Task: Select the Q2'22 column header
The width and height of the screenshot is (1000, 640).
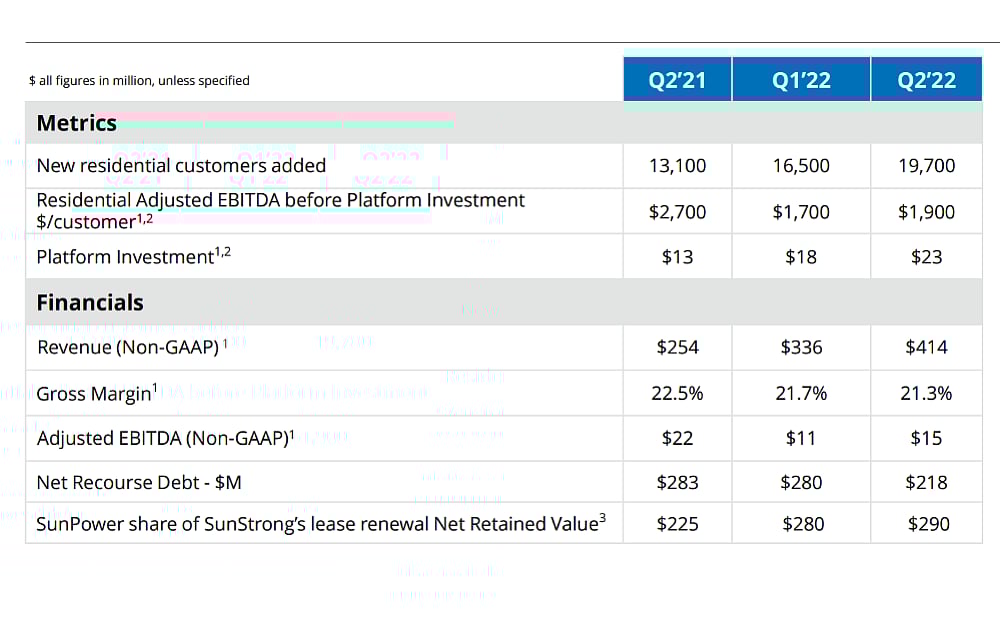Action: [926, 79]
